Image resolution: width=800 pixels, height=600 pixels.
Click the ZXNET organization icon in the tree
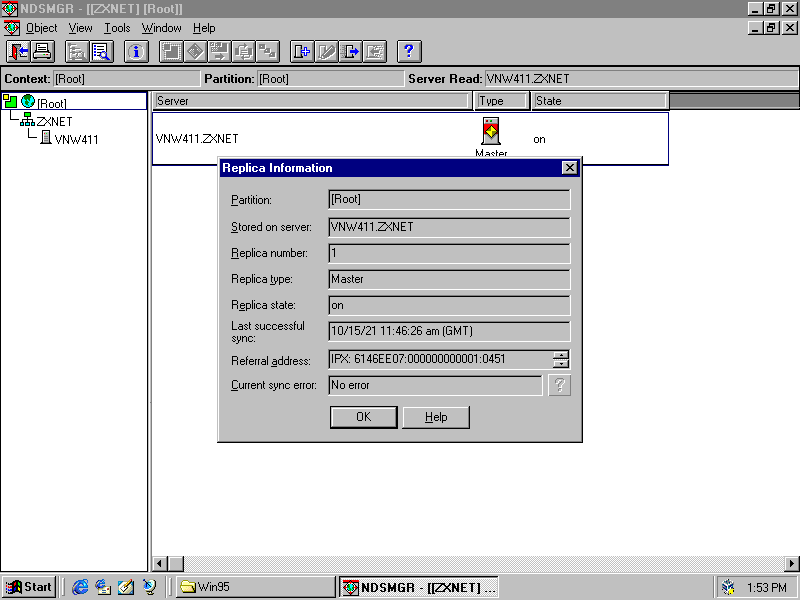click(x=27, y=119)
